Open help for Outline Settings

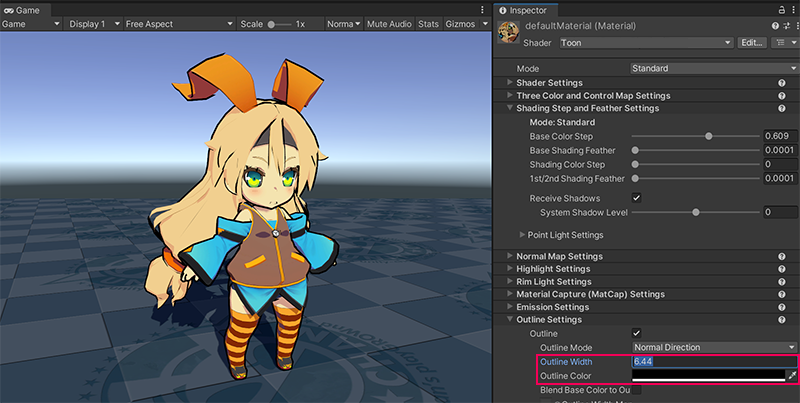781,320
